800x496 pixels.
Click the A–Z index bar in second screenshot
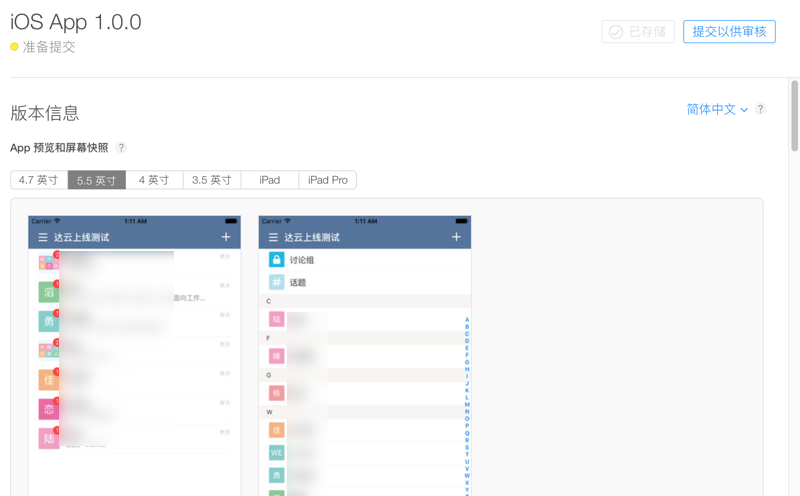467,406
